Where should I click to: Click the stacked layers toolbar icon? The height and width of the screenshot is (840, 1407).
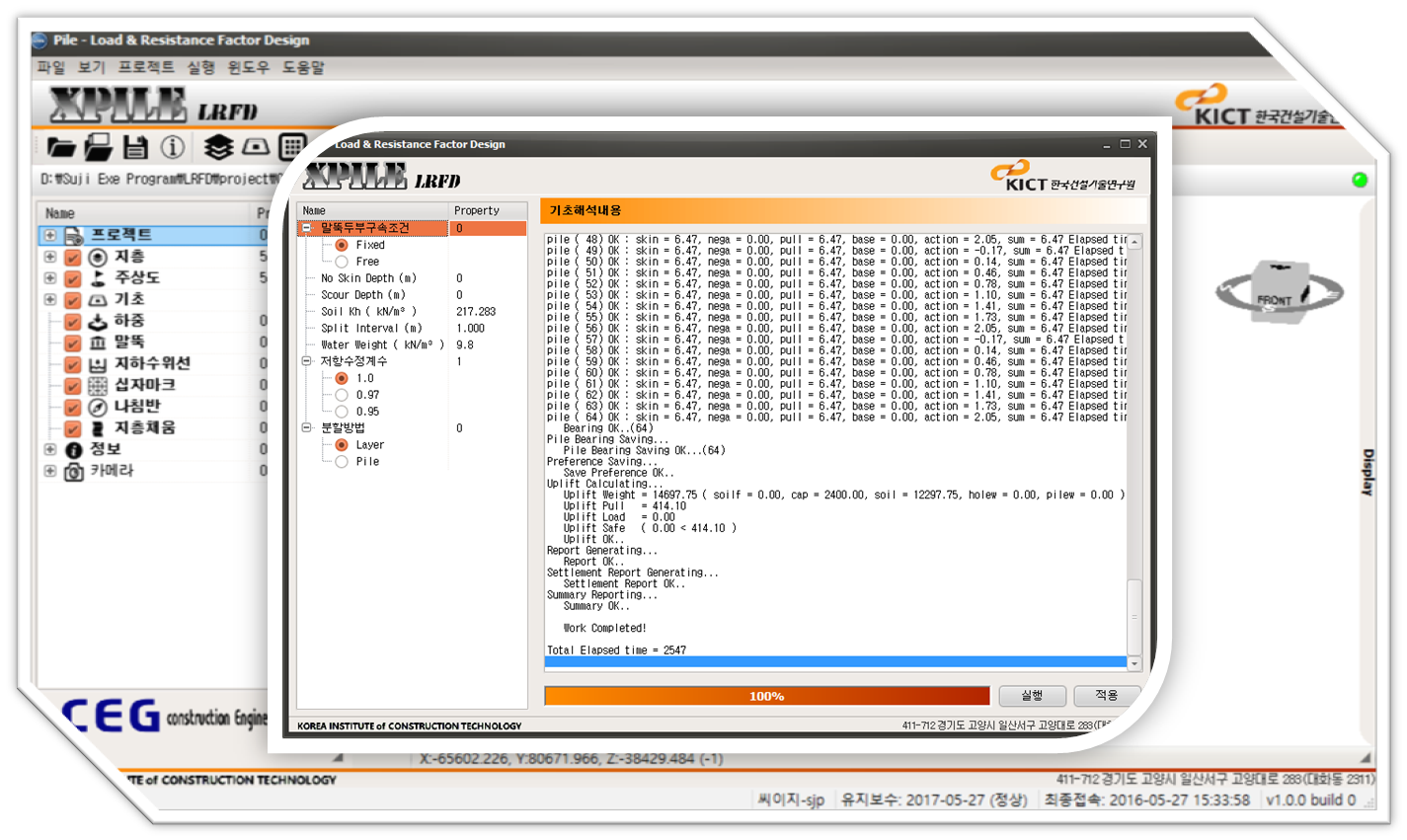coord(218,148)
